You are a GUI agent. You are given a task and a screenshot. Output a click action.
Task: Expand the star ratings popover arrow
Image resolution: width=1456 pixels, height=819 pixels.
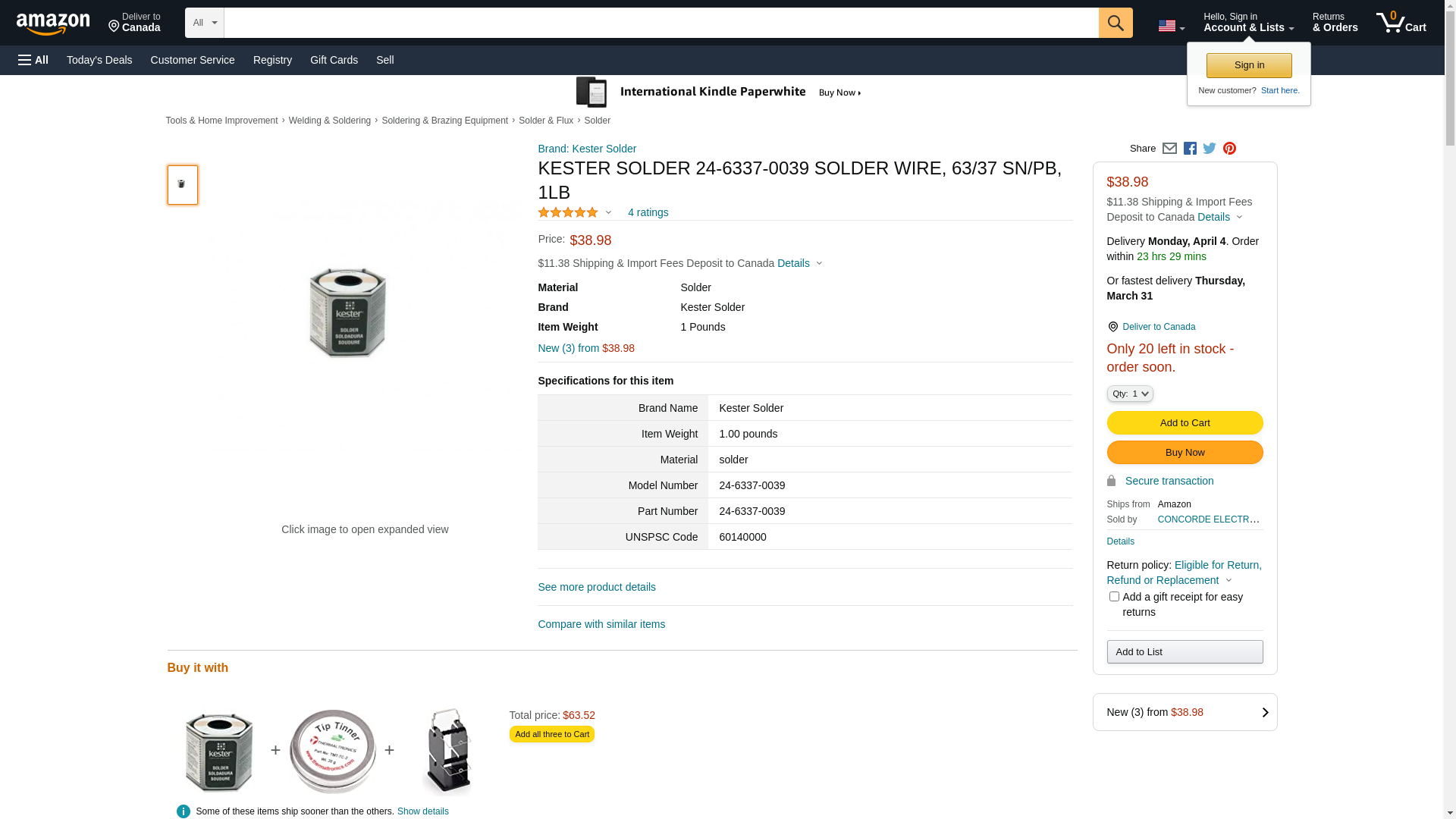[608, 213]
